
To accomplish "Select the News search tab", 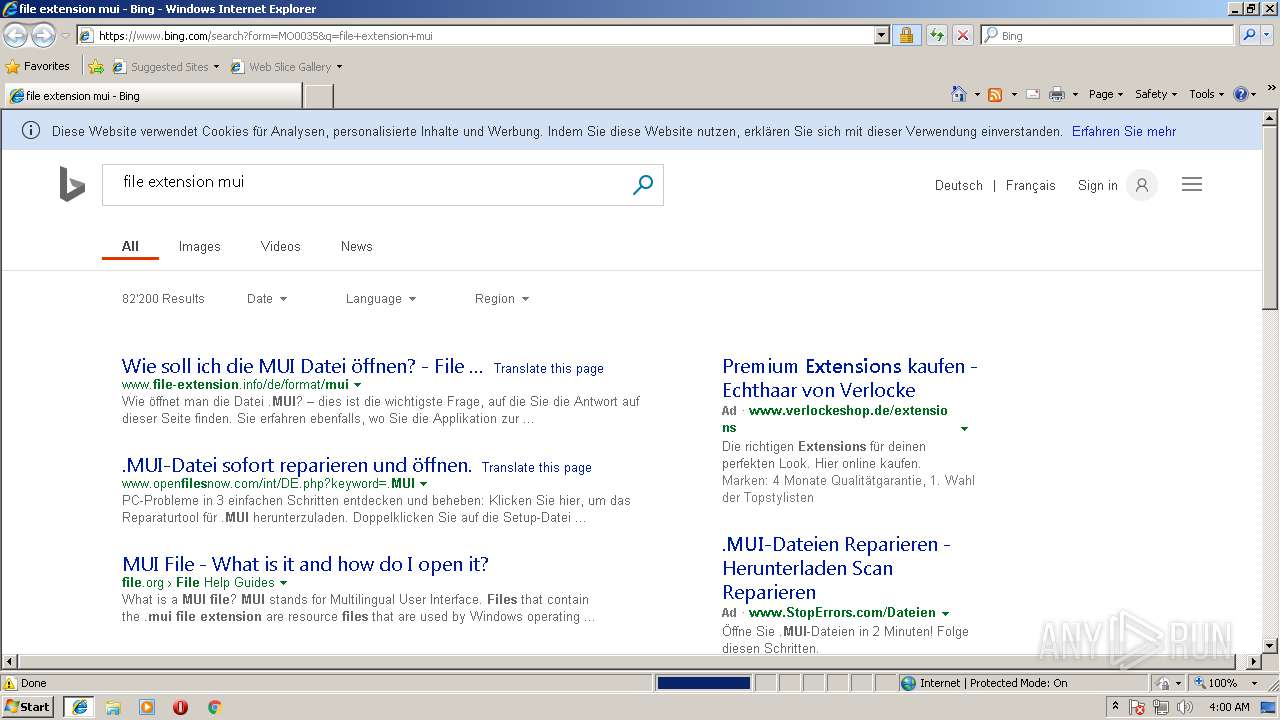I will 356,246.
